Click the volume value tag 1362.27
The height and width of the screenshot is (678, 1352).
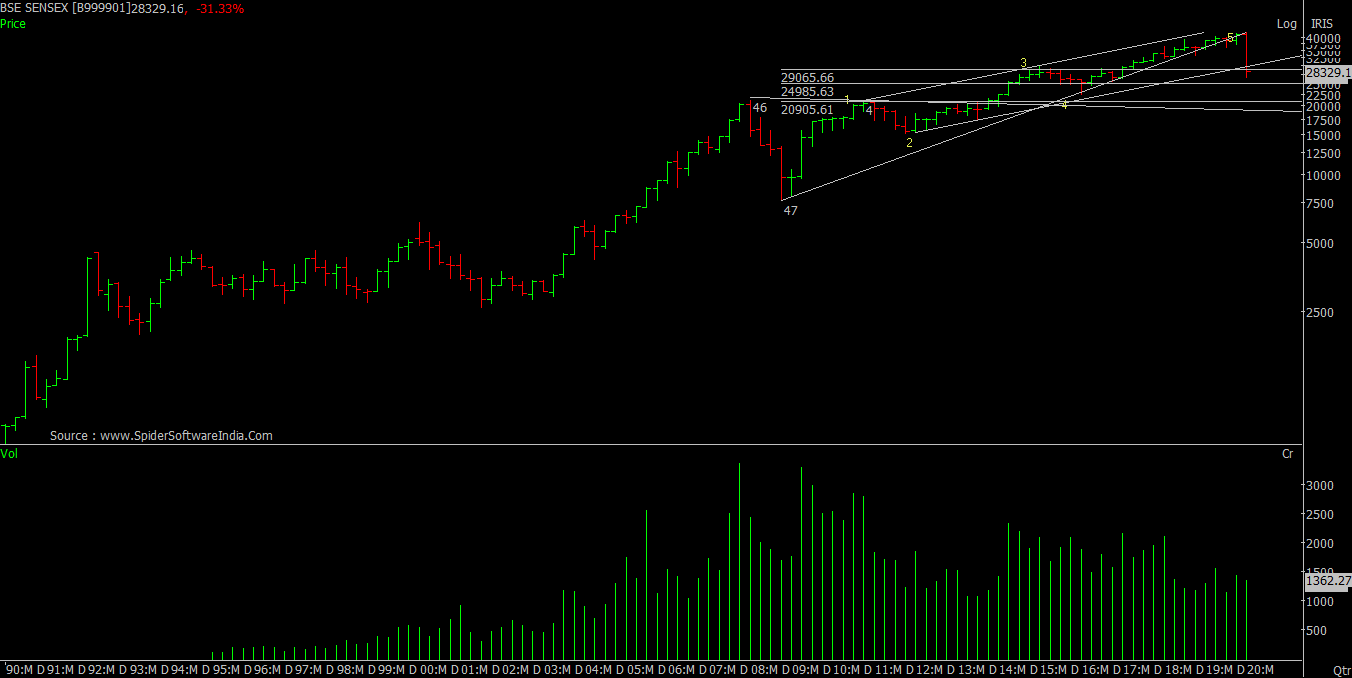pyautogui.click(x=1328, y=581)
